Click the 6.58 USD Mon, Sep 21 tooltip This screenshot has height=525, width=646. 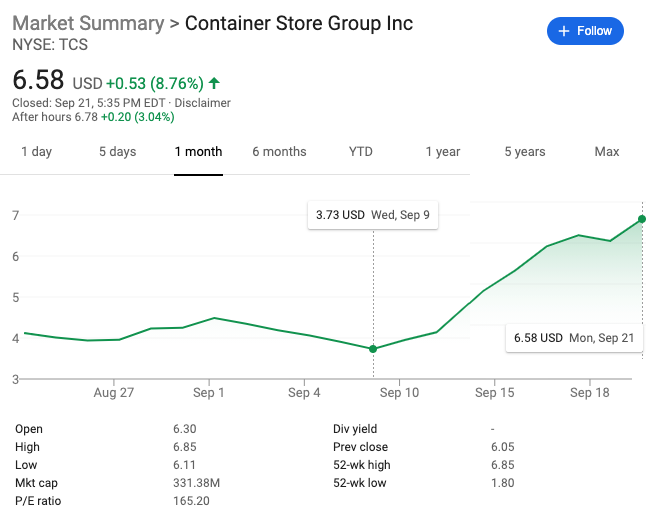coord(574,338)
